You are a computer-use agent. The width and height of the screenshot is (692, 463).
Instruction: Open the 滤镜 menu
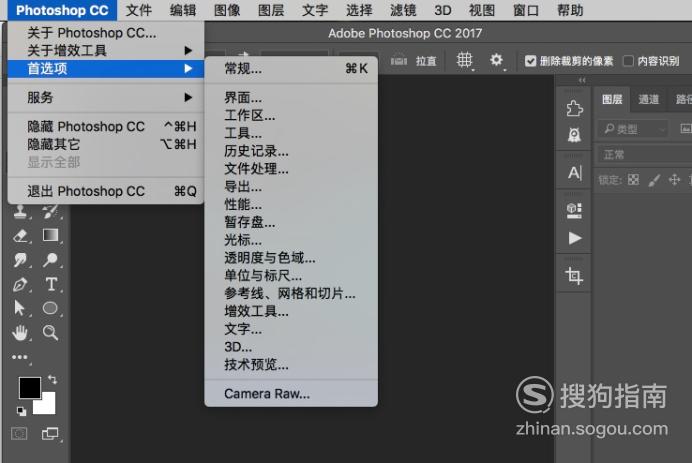[x=403, y=10]
